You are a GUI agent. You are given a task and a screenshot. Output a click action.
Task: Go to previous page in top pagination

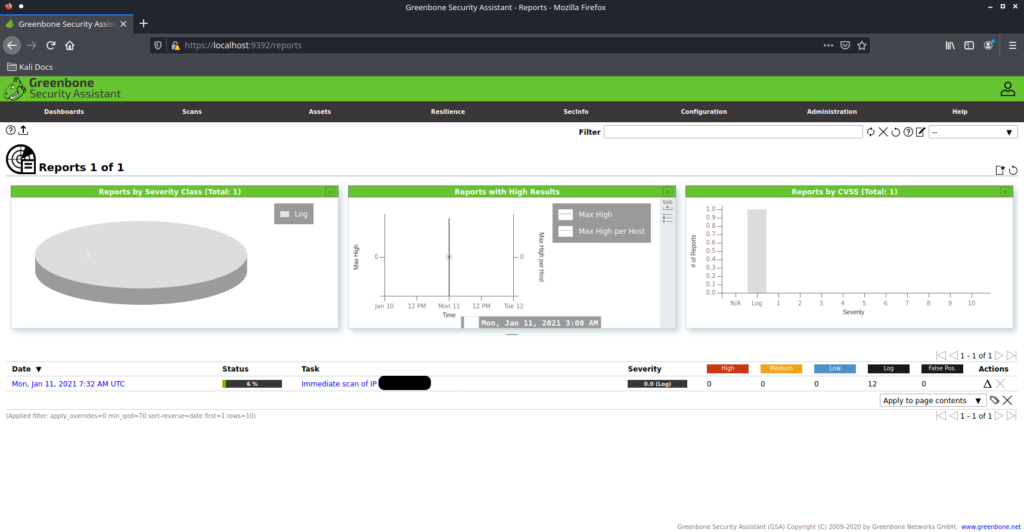(953, 356)
